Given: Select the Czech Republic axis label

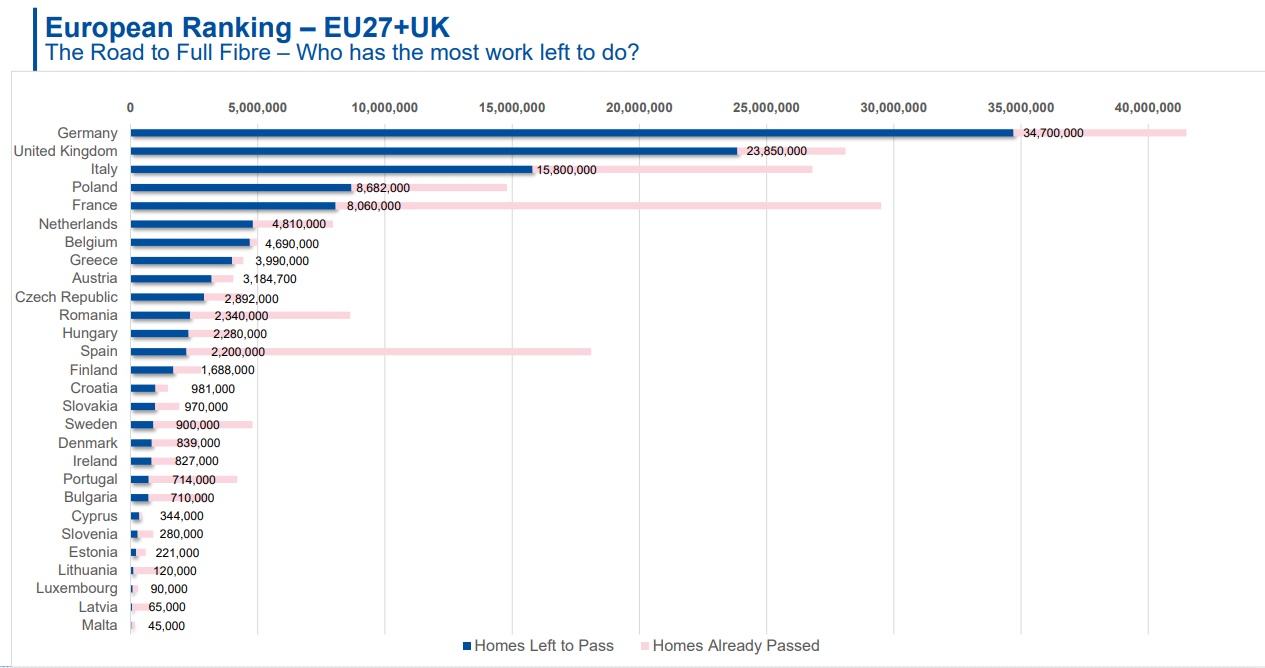Looking at the screenshot, I should pos(66,297).
